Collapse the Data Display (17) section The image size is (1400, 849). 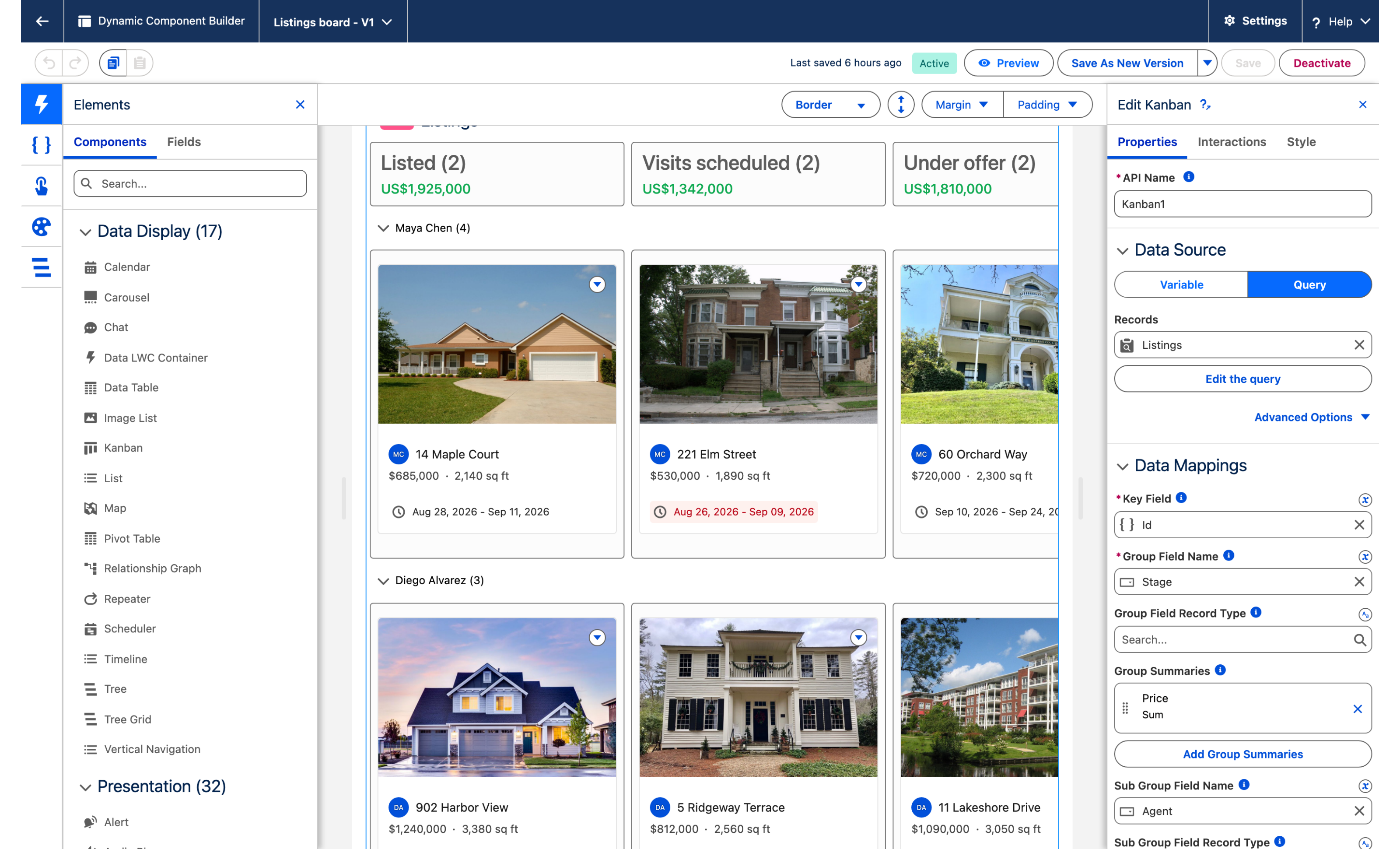[x=85, y=232]
